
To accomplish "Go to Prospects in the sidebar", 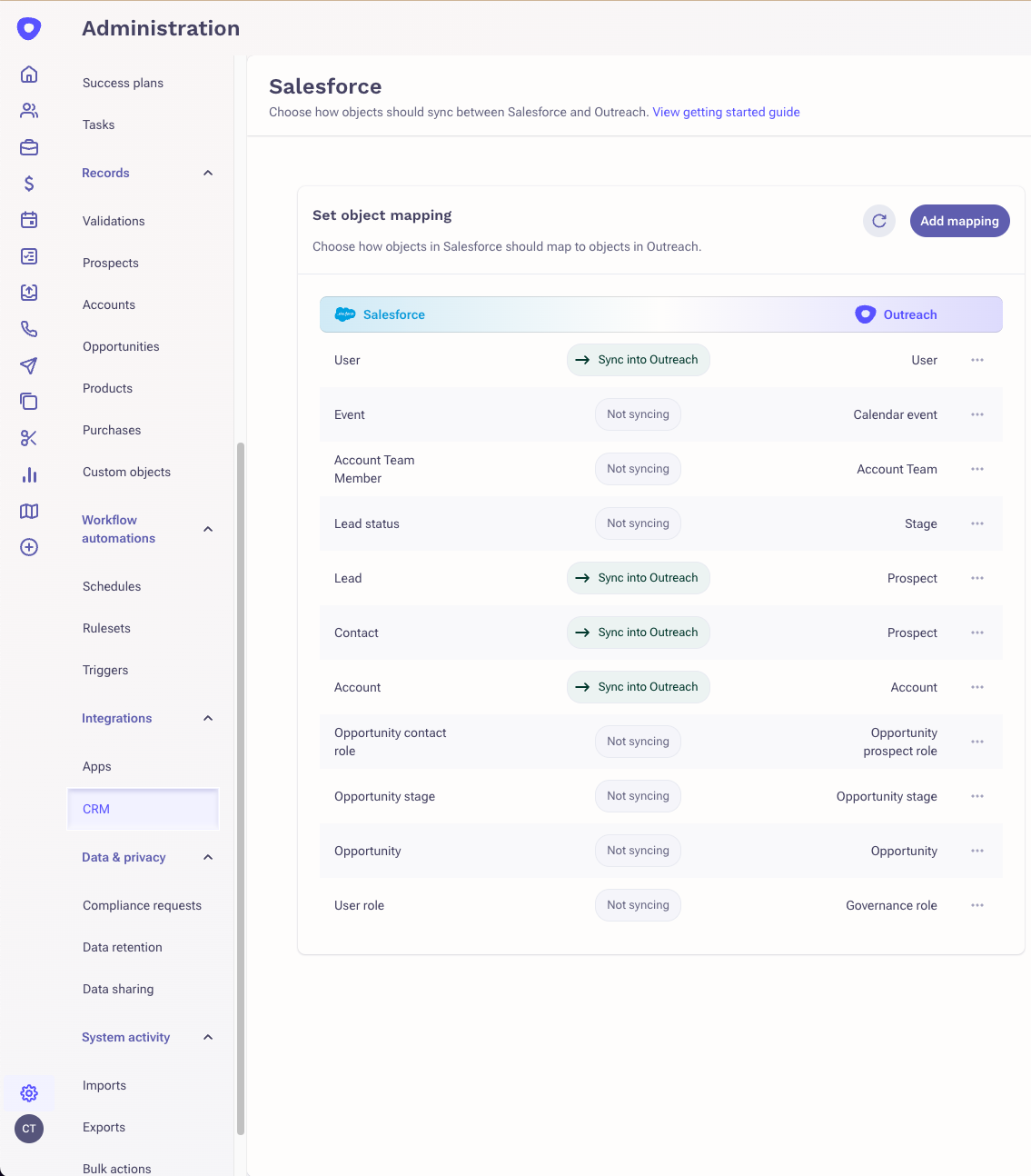I will [111, 263].
